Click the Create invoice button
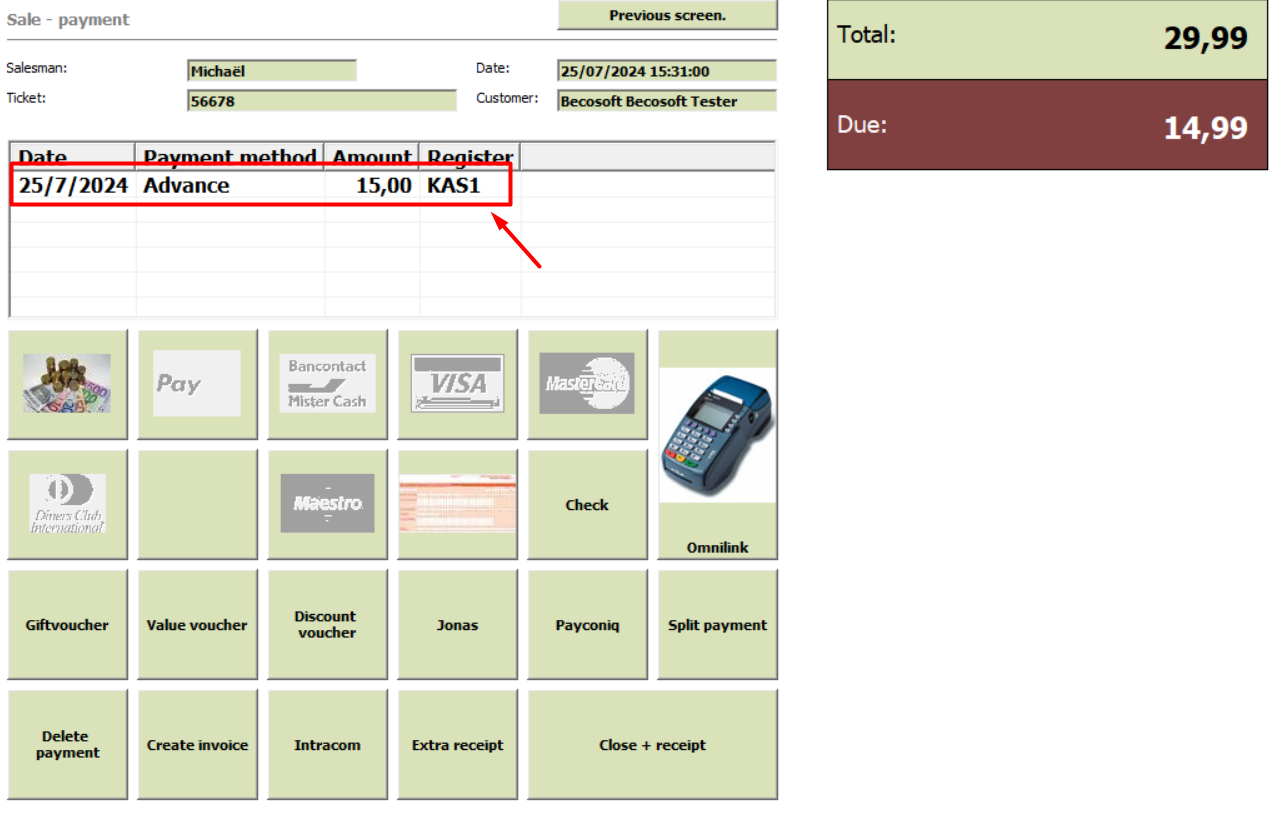Viewport: 1280px width, 825px height. pos(198,744)
